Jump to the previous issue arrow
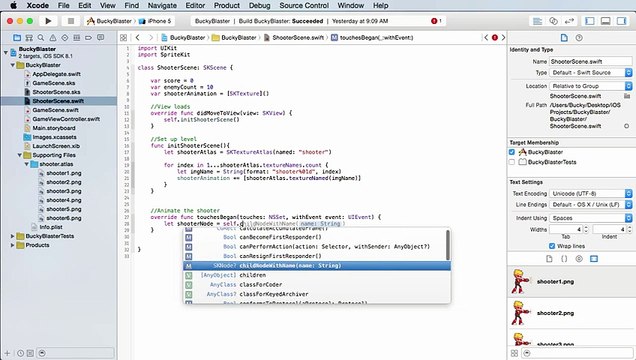 pos(486,38)
